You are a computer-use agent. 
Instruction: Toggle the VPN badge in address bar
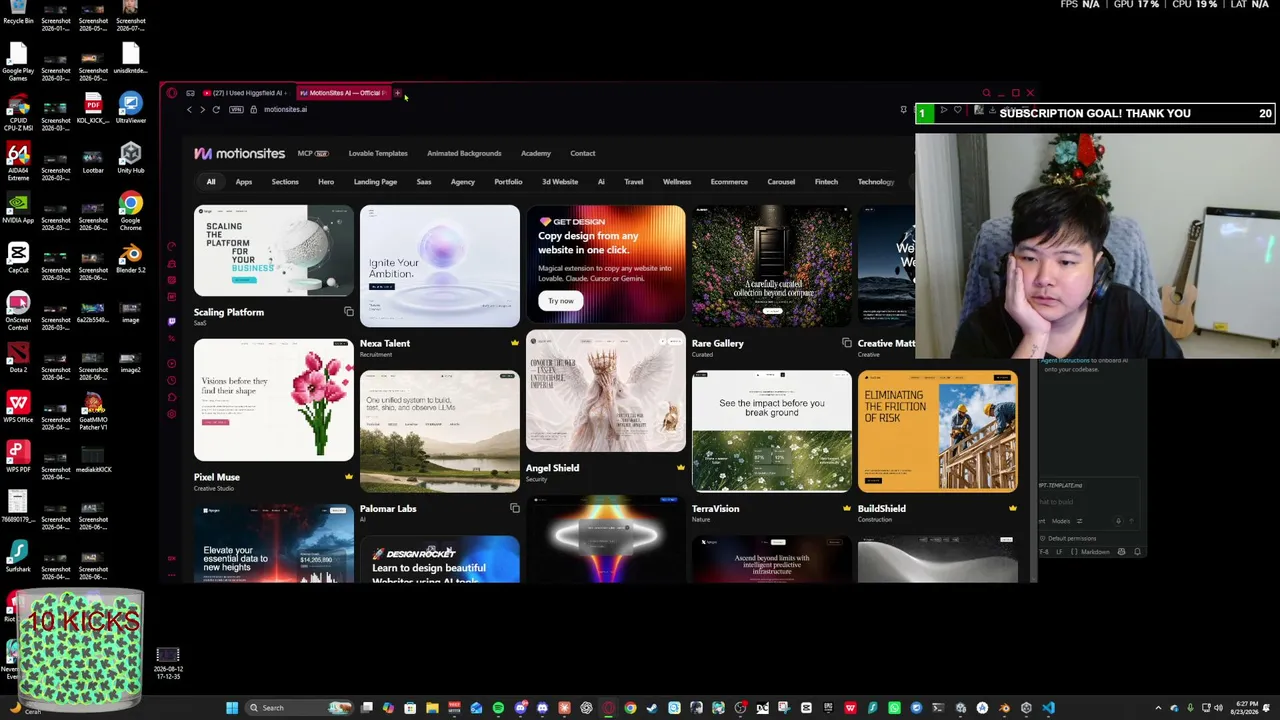tap(237, 109)
